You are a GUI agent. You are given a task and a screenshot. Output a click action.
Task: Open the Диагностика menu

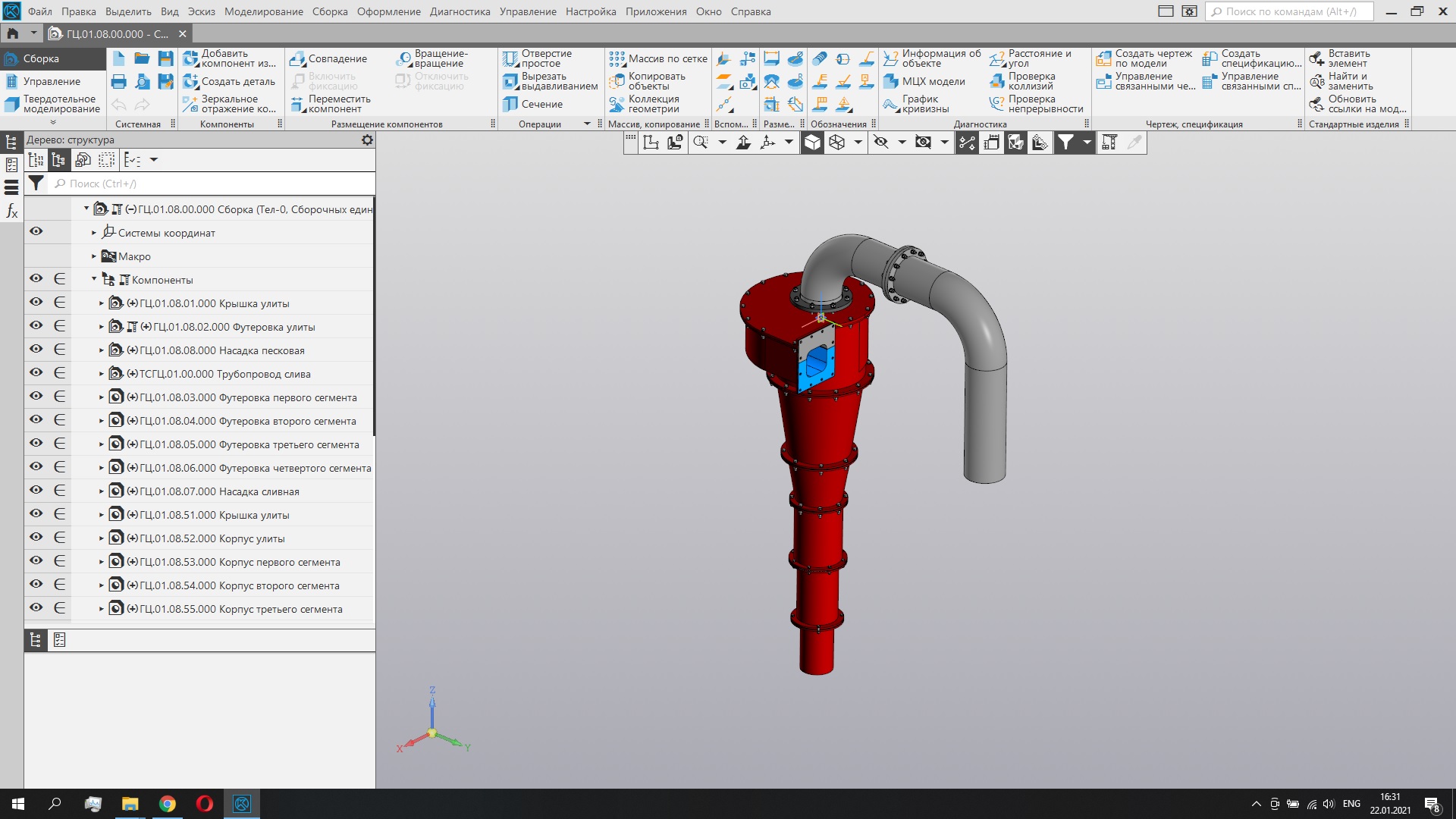pos(460,11)
